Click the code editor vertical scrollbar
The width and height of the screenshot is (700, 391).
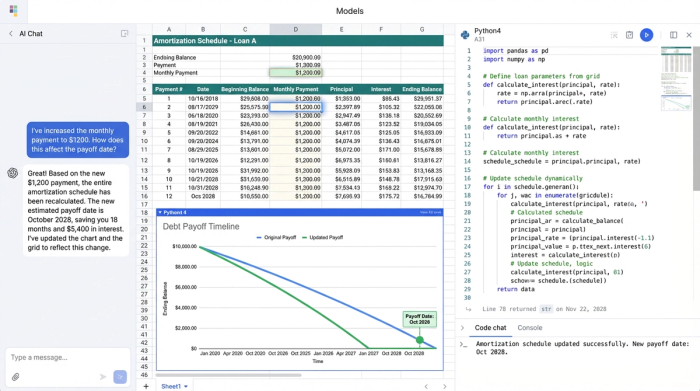[x=696, y=119]
